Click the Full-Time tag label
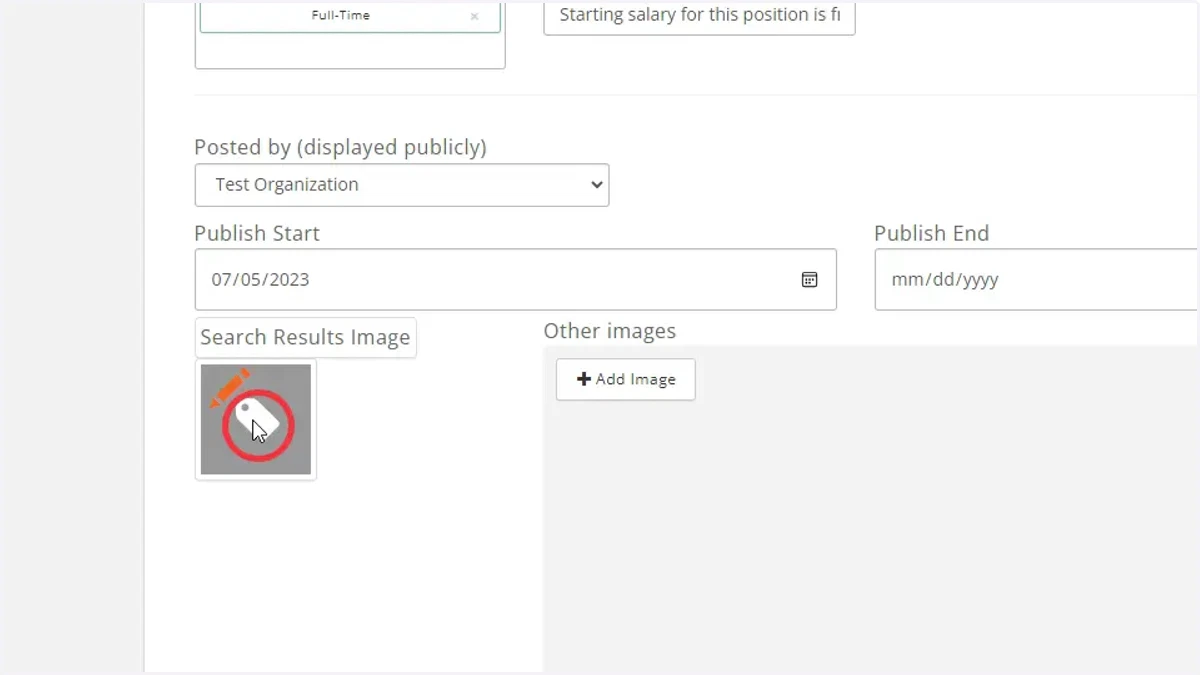 [340, 16]
